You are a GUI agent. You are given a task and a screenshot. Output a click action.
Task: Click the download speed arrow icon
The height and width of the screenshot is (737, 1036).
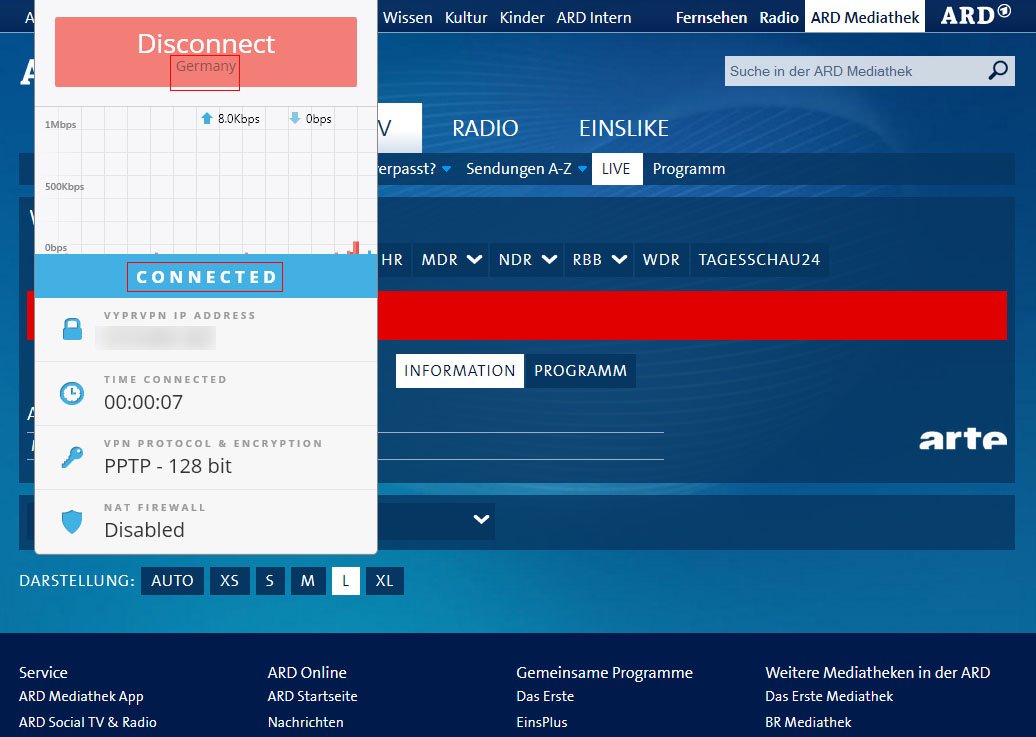[x=295, y=118]
